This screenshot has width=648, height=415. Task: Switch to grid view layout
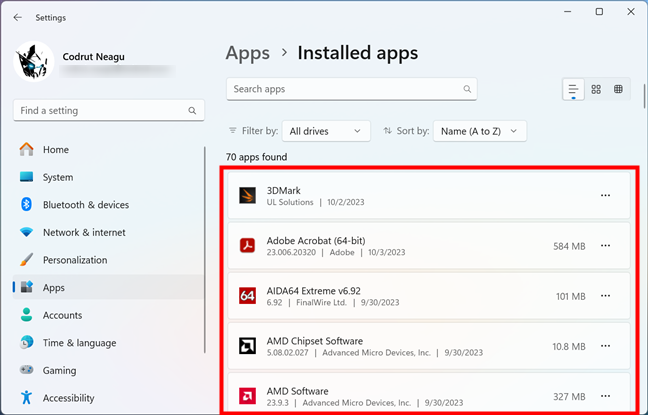click(596, 89)
